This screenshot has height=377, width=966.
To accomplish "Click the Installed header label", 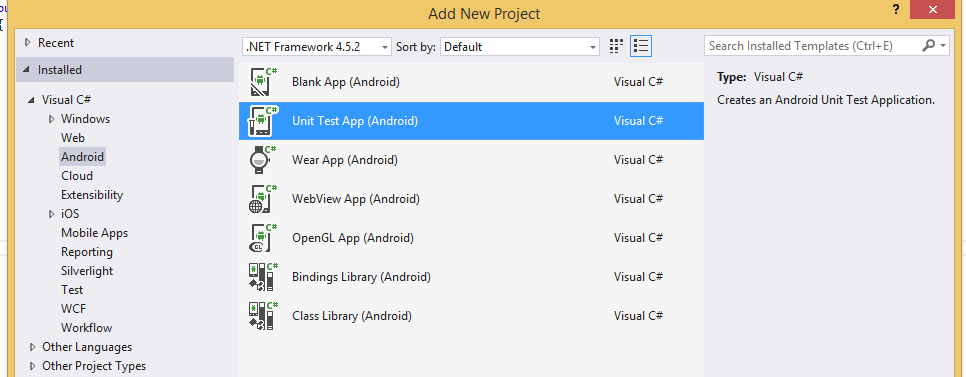I will (x=60, y=70).
